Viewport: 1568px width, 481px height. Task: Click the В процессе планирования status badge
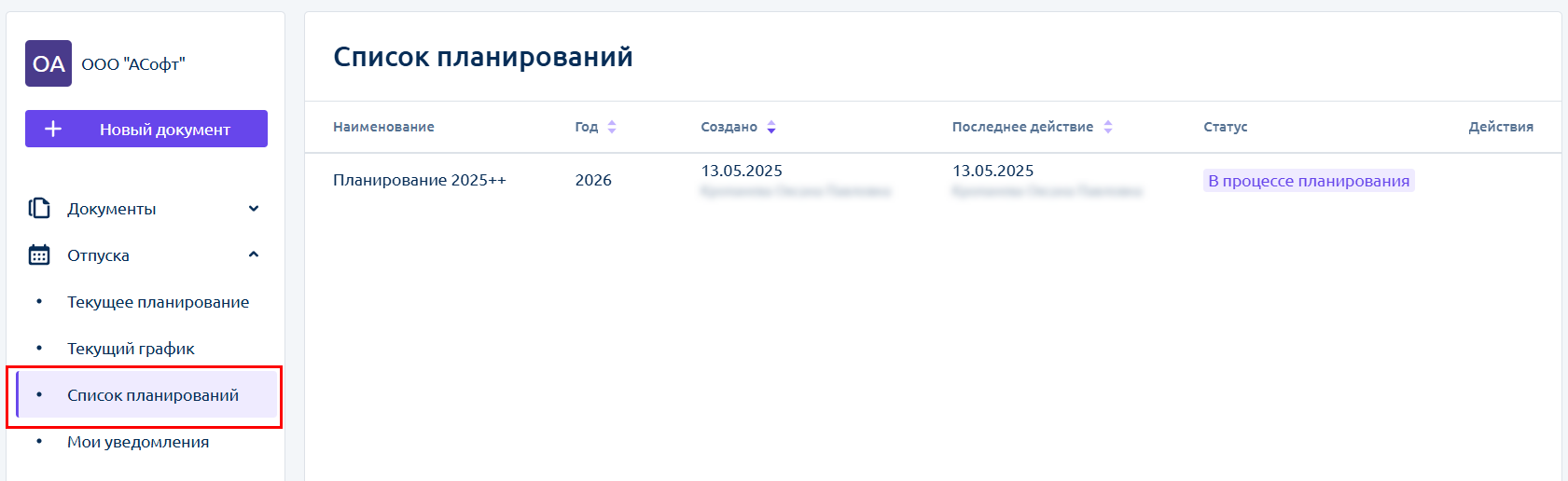[x=1309, y=181]
